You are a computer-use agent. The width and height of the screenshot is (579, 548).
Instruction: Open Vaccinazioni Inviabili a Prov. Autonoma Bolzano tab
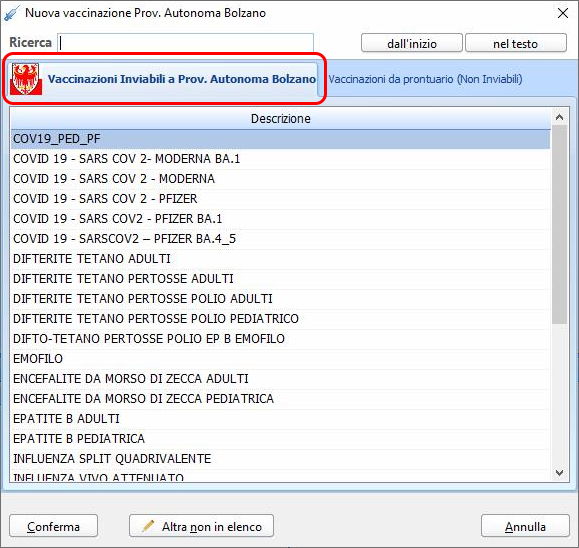click(163, 79)
